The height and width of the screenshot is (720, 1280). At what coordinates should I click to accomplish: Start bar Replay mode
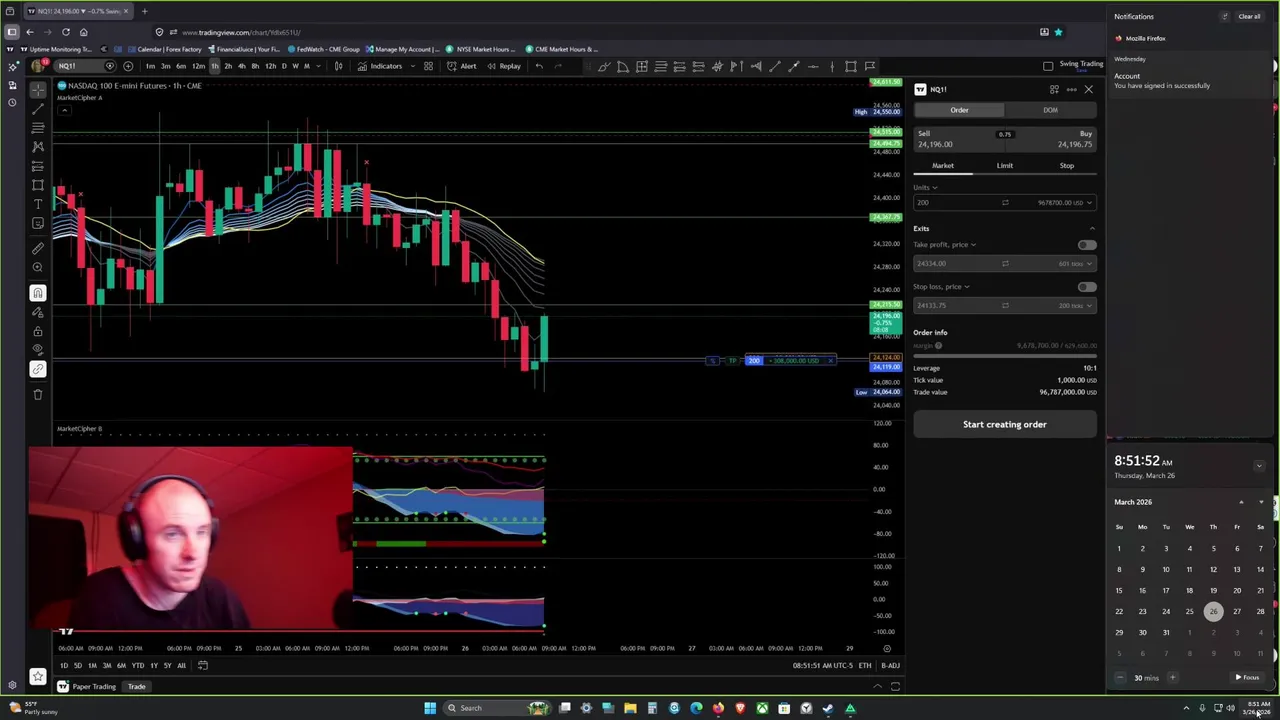[x=503, y=66]
